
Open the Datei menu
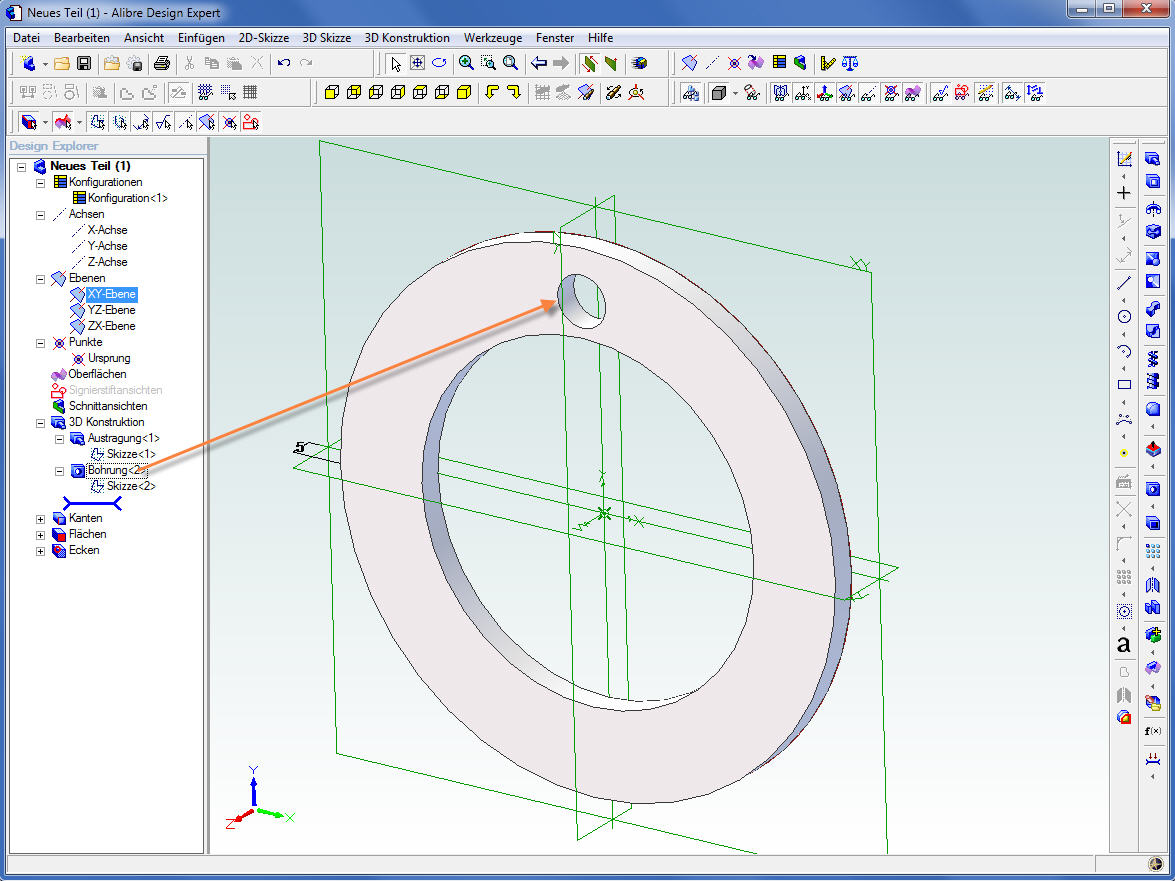point(26,37)
